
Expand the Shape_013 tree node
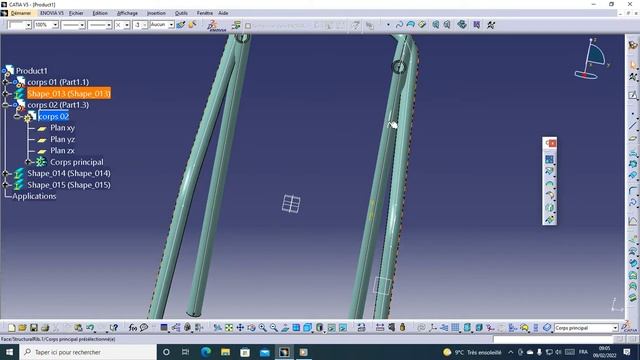tap(5, 93)
